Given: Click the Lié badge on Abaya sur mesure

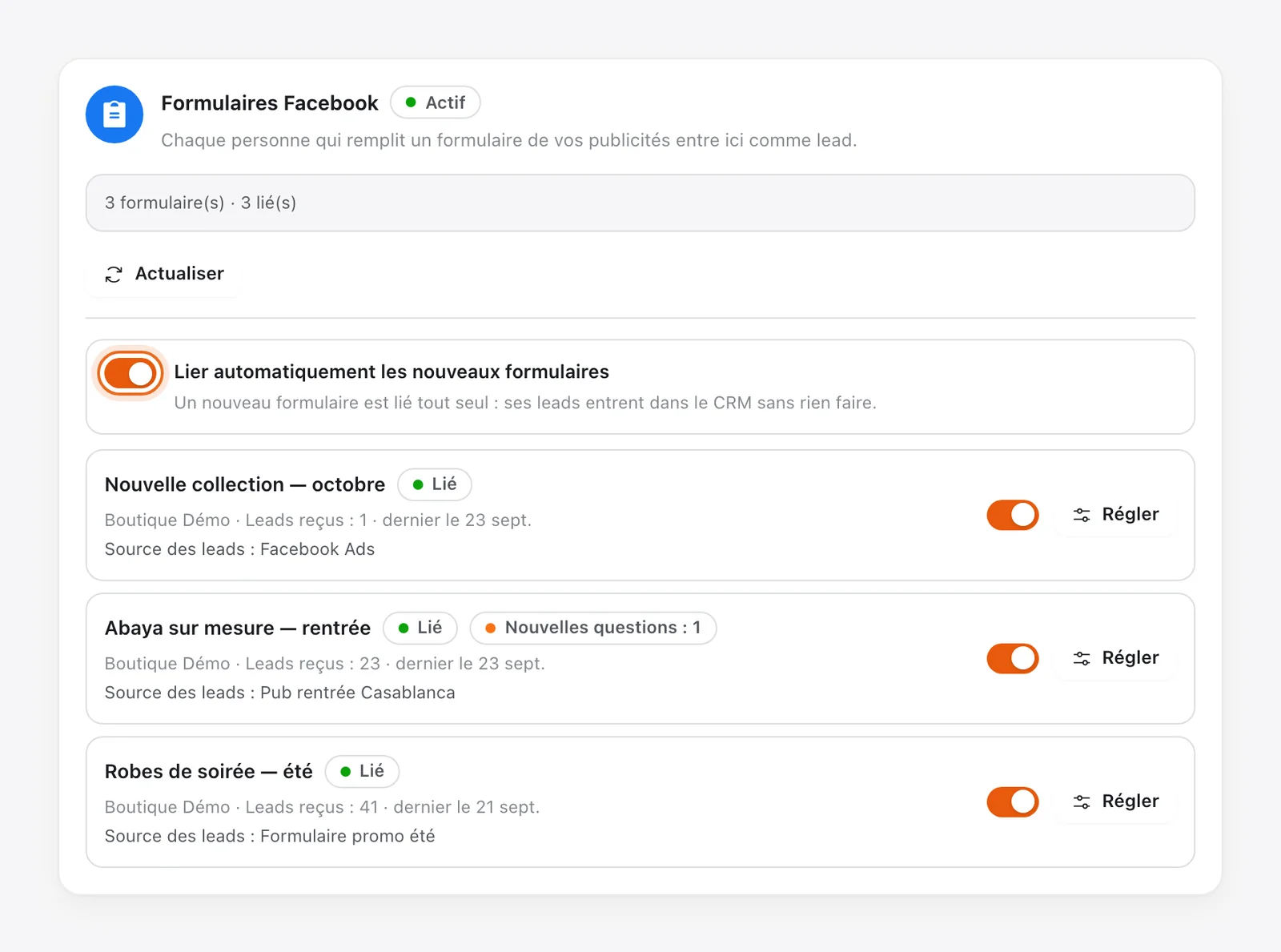Looking at the screenshot, I should [420, 628].
